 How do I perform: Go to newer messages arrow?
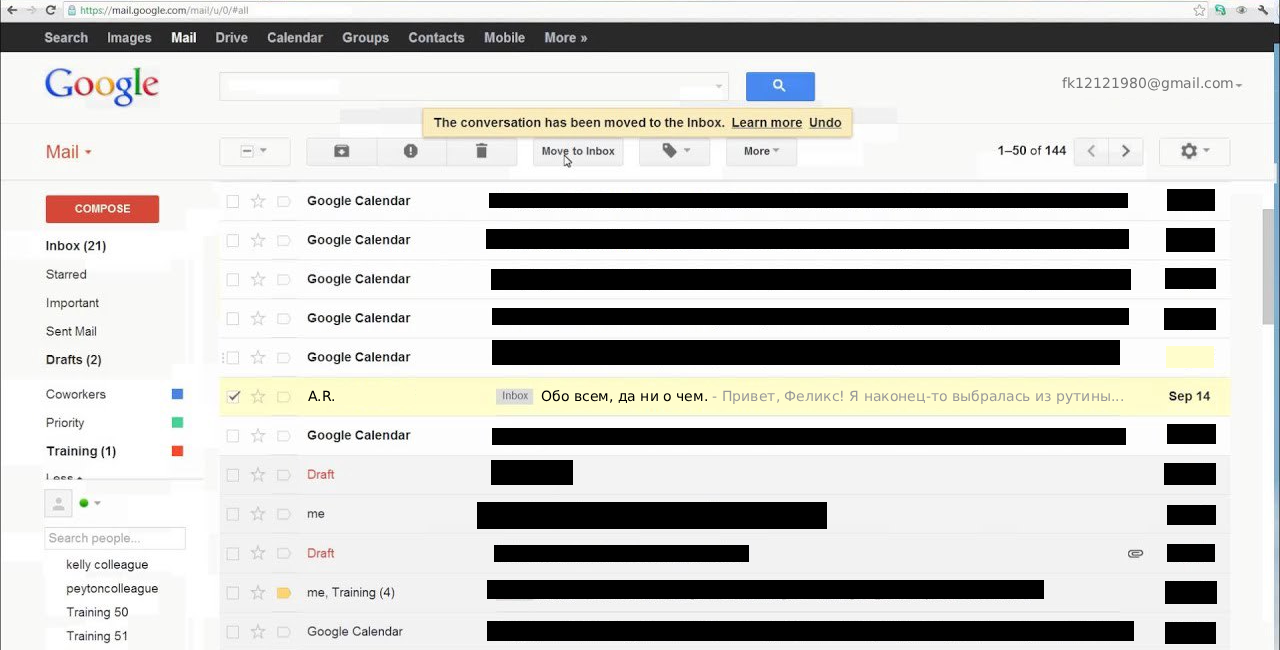1091,151
